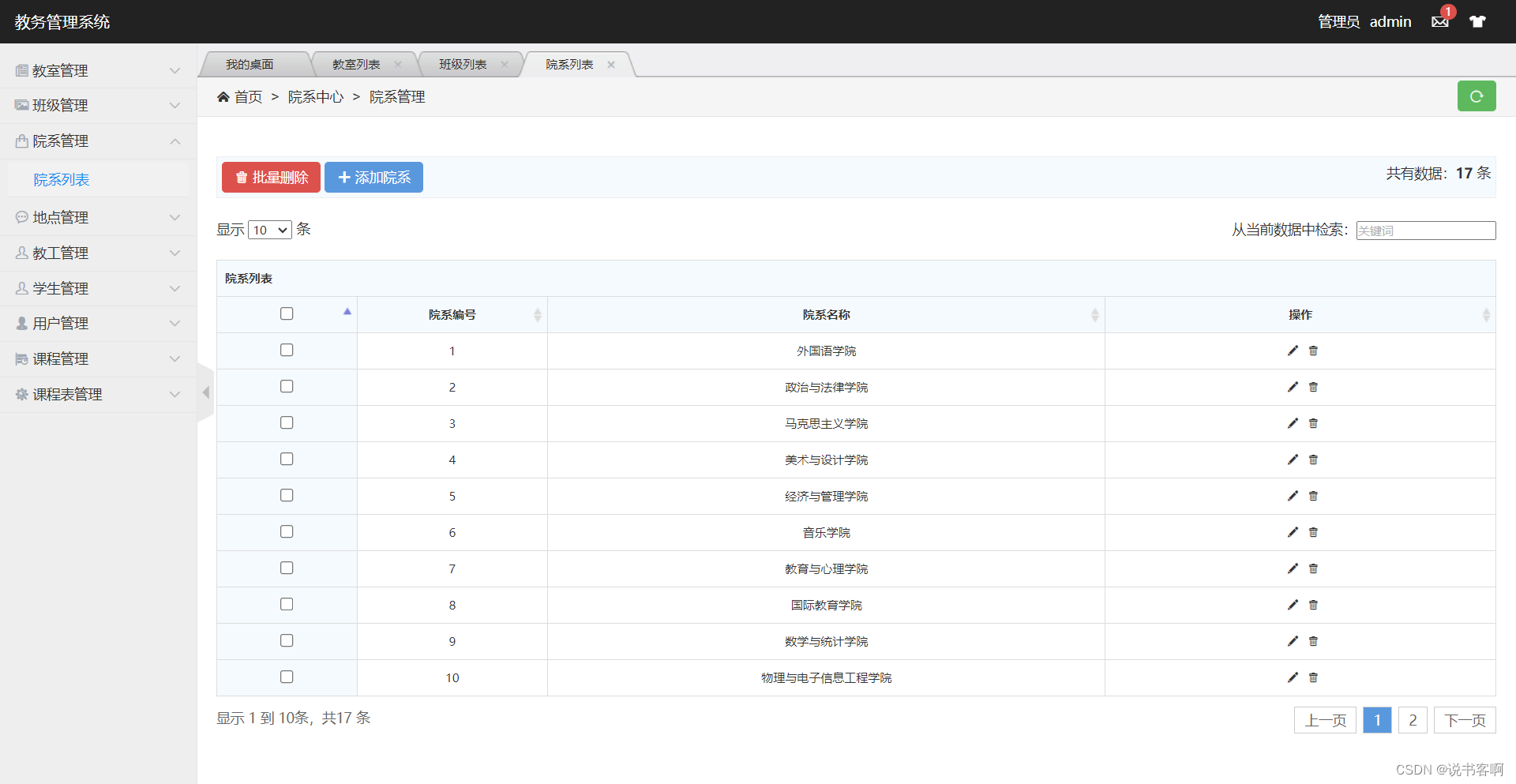Viewport: 1516px width, 784px height.
Task: Edit the 物理与电子信息工程学院 row with pencil
Action: [x=1293, y=677]
